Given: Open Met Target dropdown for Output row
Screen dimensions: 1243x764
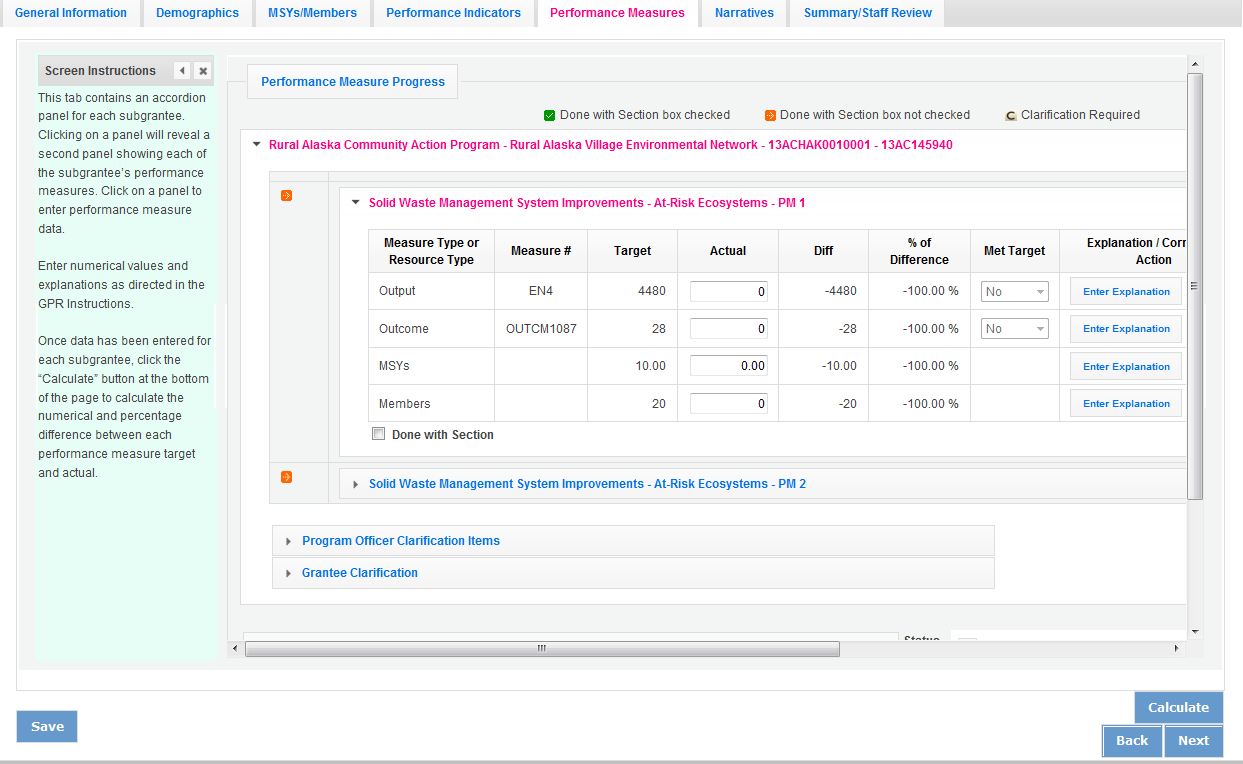Looking at the screenshot, I should 1014,292.
